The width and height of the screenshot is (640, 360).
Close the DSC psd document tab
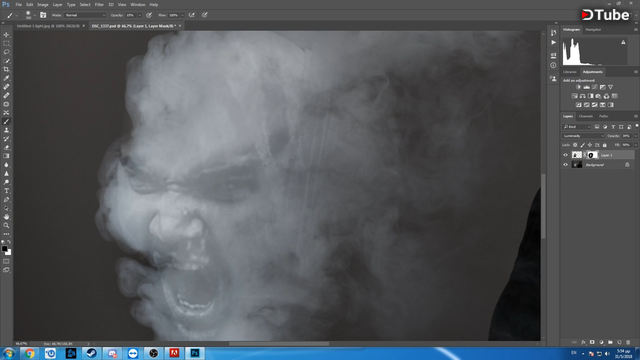coord(180,26)
